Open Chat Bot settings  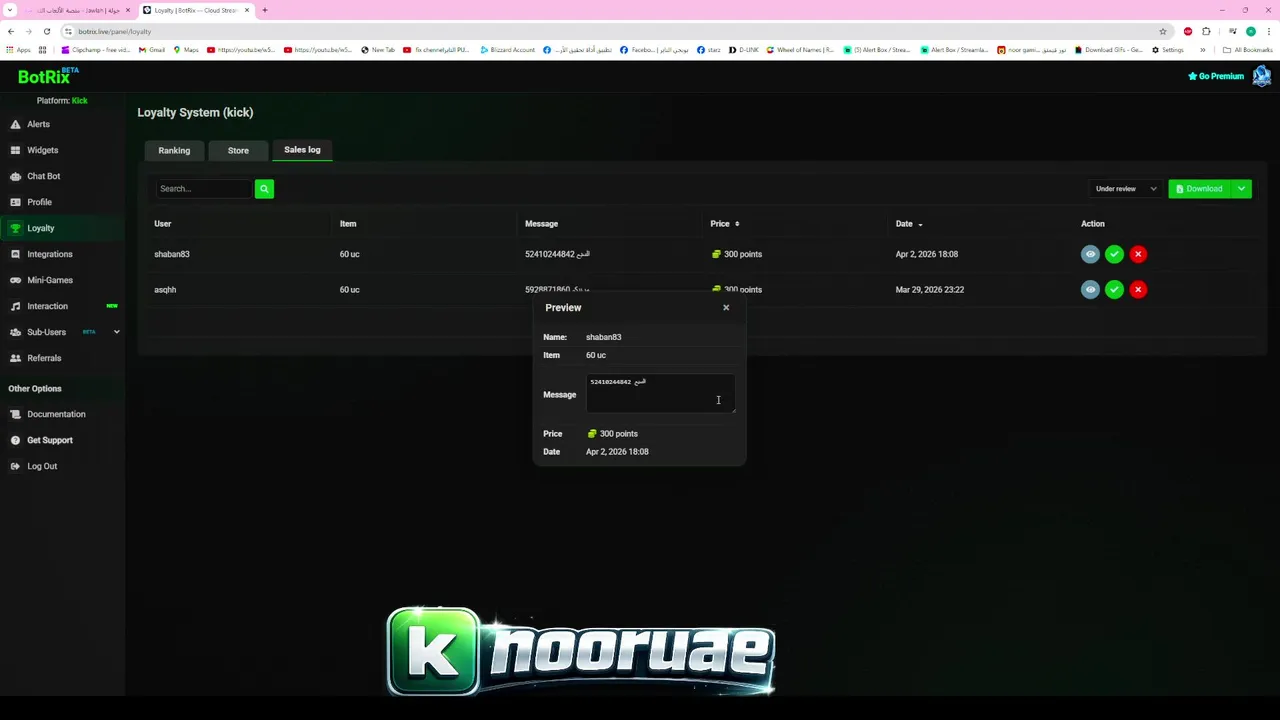point(43,176)
